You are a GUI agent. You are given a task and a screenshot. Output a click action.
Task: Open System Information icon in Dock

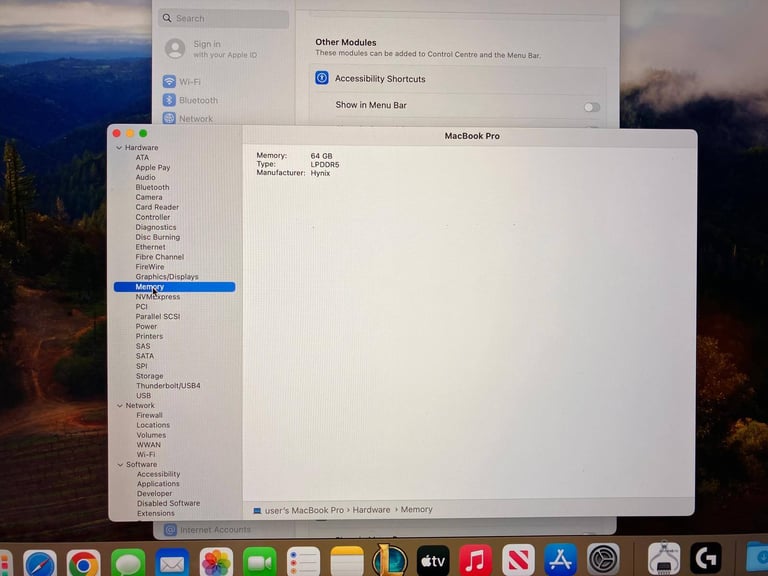664,558
